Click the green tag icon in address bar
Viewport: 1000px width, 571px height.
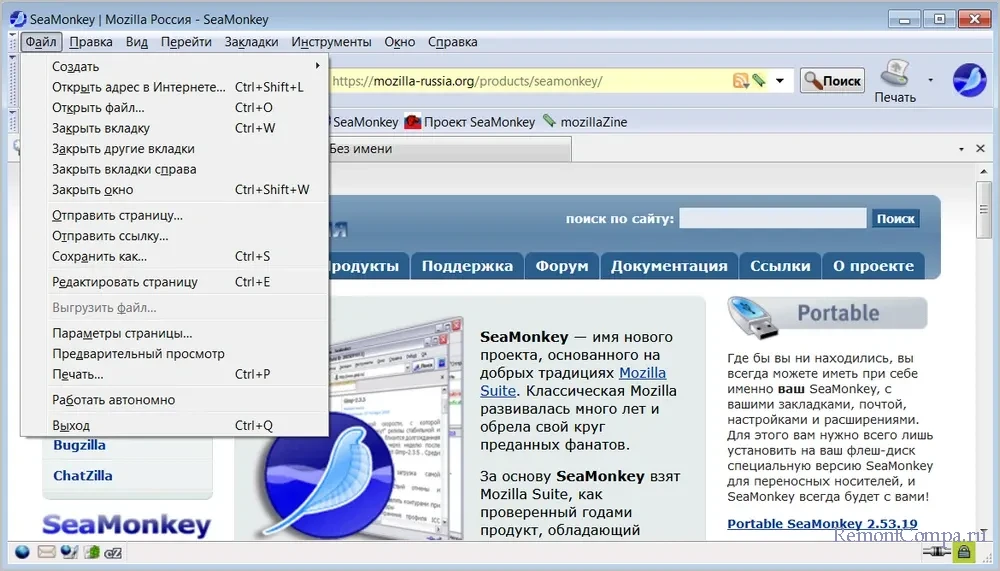coord(758,80)
